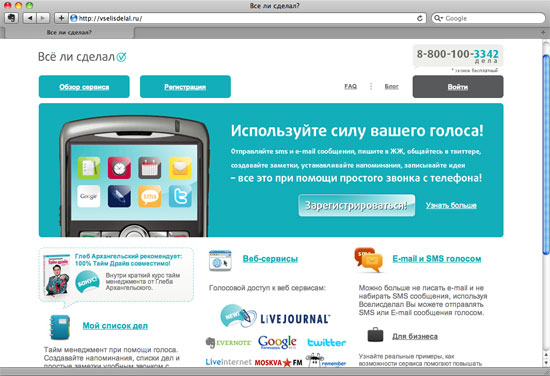The image size is (550, 376).
Task: Click the vertical scrollbar thumb
Action: (546, 154)
